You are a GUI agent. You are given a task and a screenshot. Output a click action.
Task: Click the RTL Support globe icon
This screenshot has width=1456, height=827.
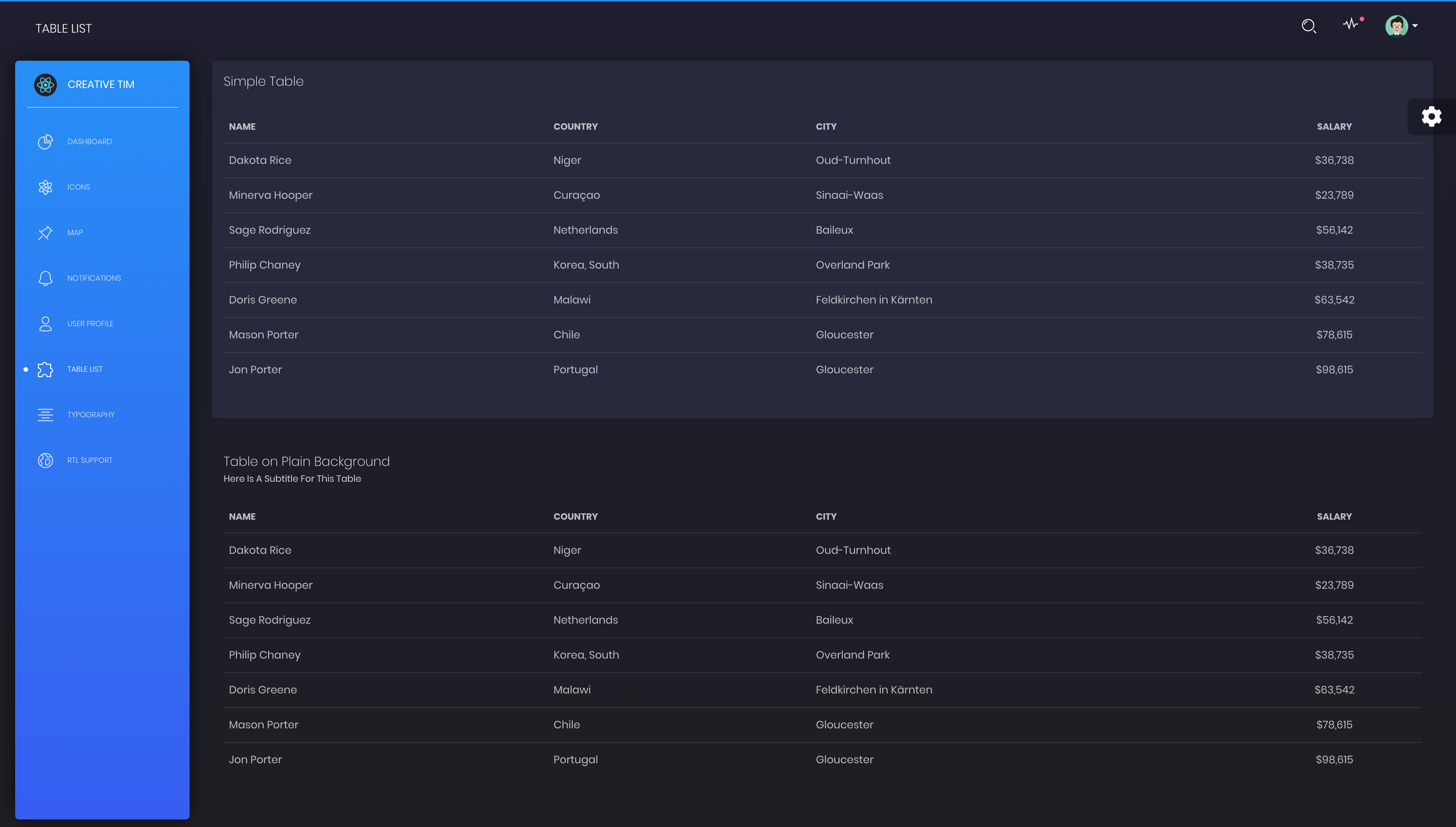tap(45, 460)
